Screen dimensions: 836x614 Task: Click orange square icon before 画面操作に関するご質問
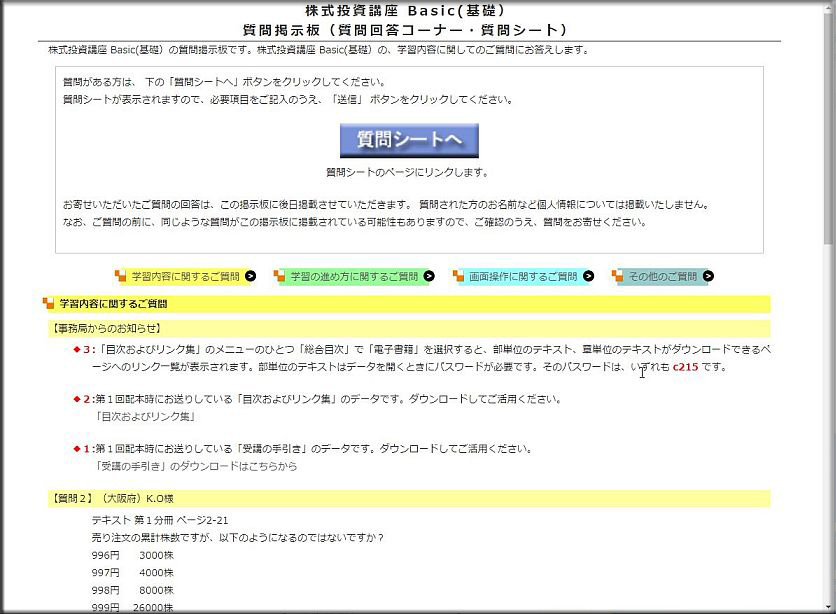tap(458, 276)
